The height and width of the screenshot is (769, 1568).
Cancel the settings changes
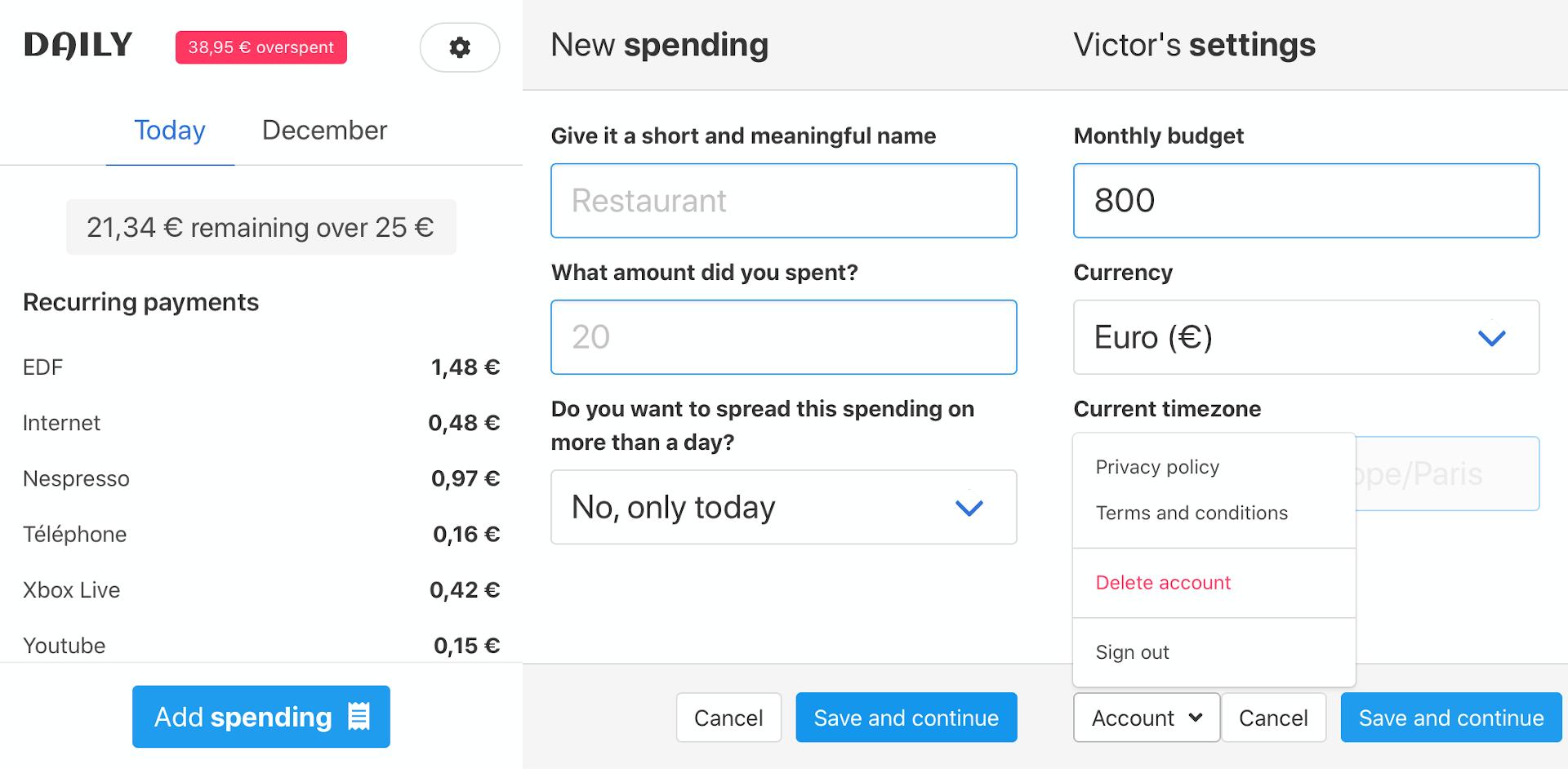(1273, 718)
